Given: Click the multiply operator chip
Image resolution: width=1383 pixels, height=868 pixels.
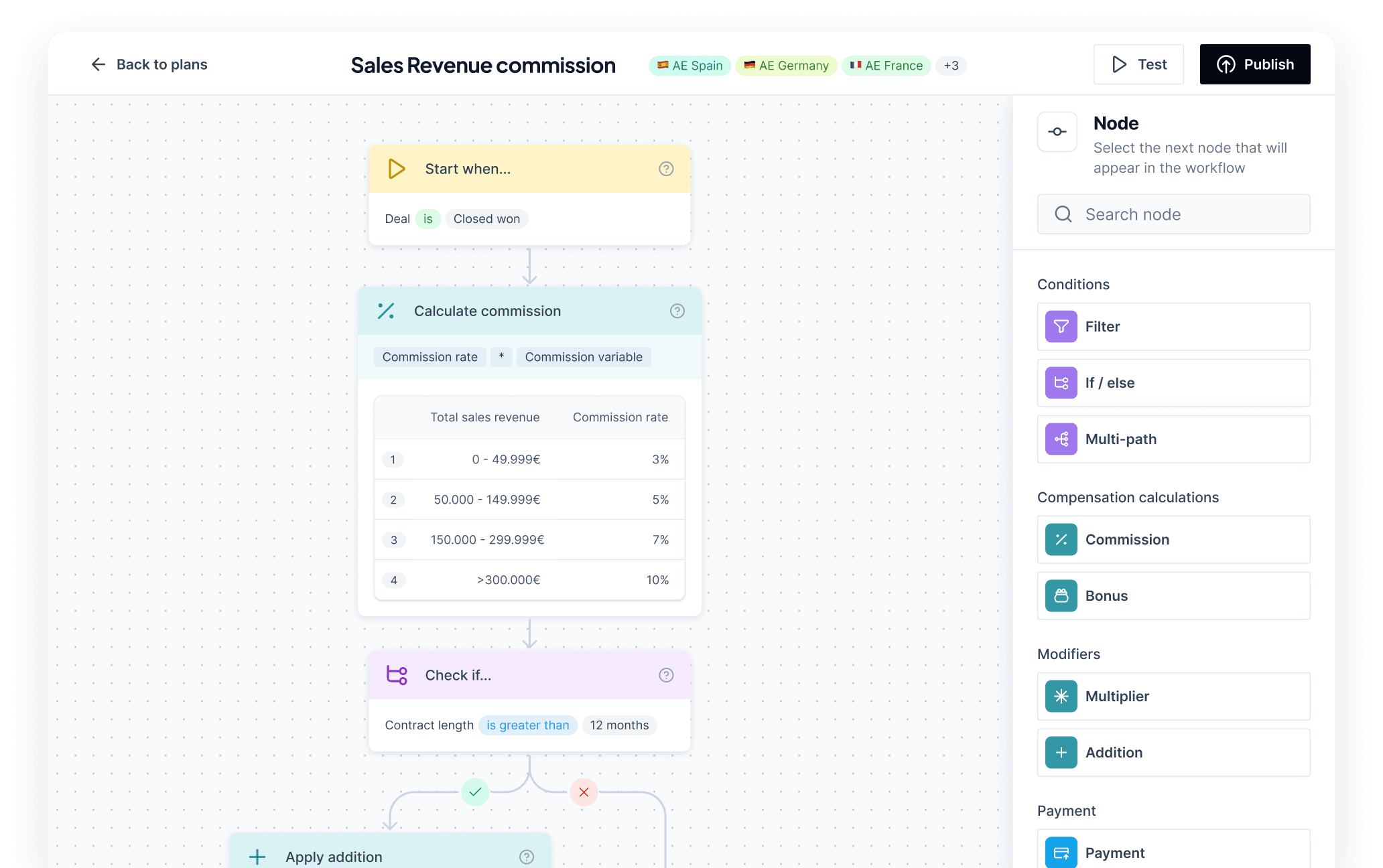Looking at the screenshot, I should click(x=501, y=357).
